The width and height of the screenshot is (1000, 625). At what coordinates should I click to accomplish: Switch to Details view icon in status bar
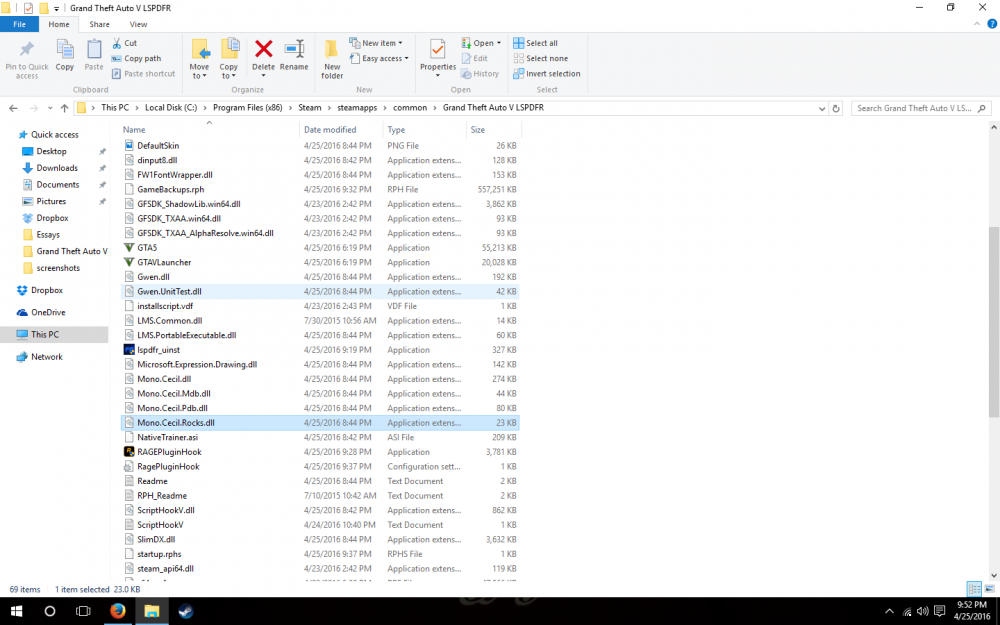point(974,589)
